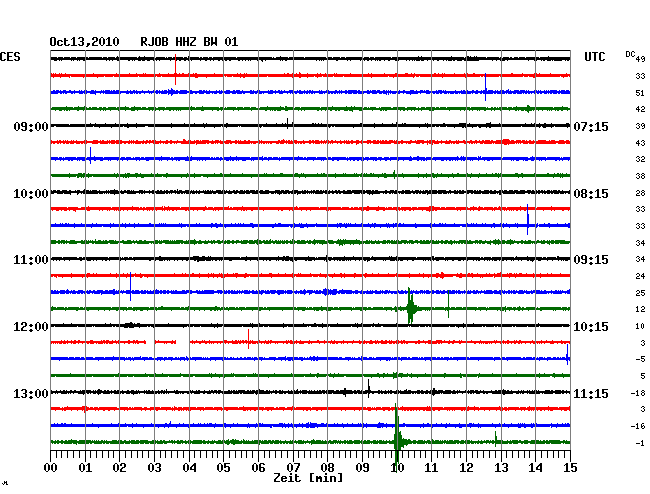Click the Zeit [min] axis title

(308, 478)
